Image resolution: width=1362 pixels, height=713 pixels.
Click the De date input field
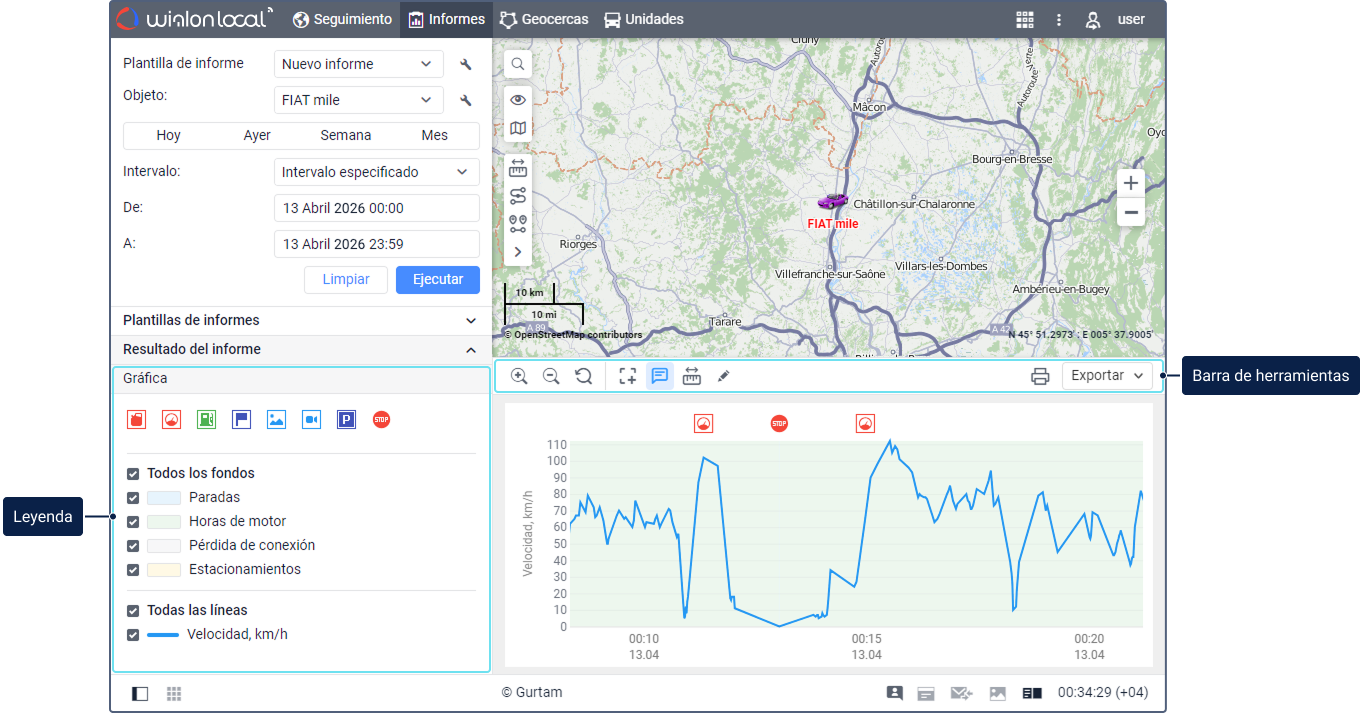[x=376, y=208]
